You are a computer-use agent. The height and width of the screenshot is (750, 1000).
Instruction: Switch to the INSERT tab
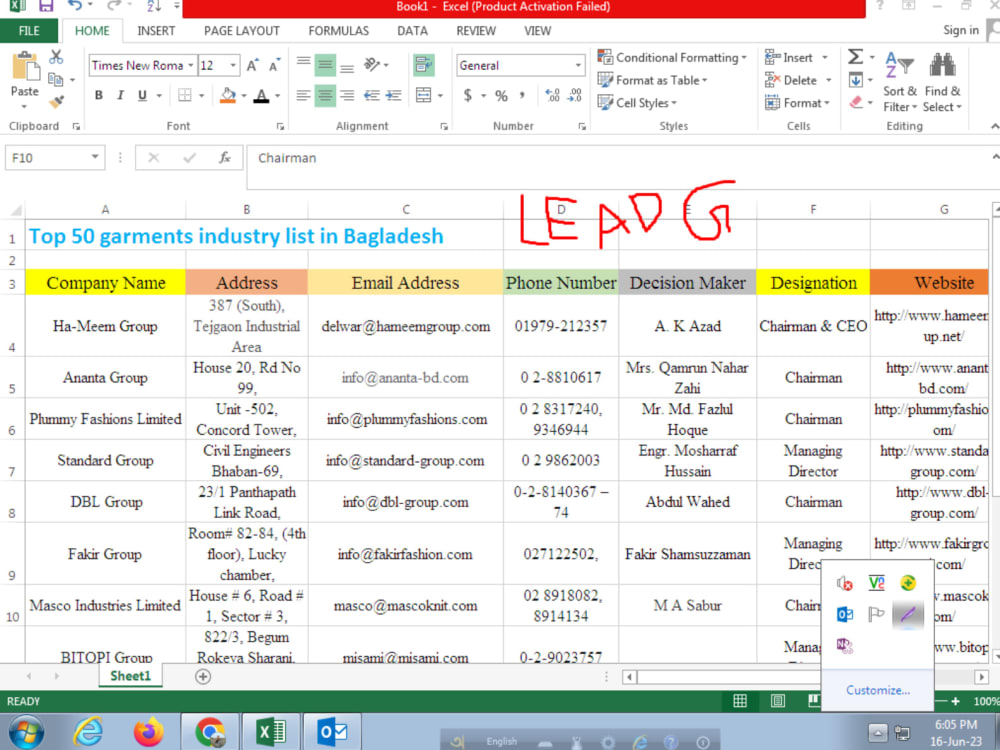point(156,31)
